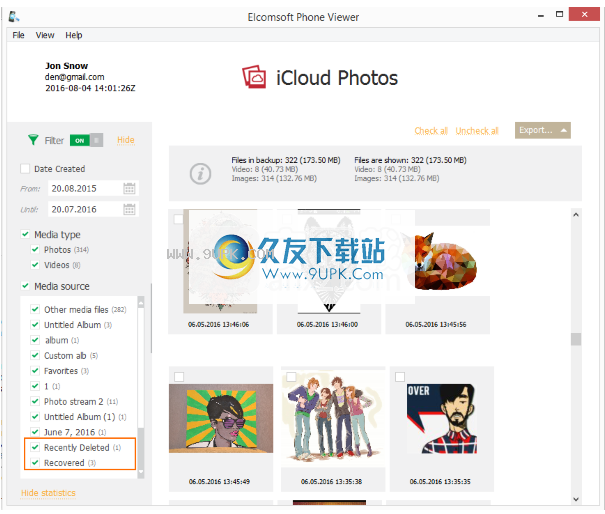Screen dimensions: 605x514
Task: Click photo gallery scroll down arrow
Action: [576, 499]
